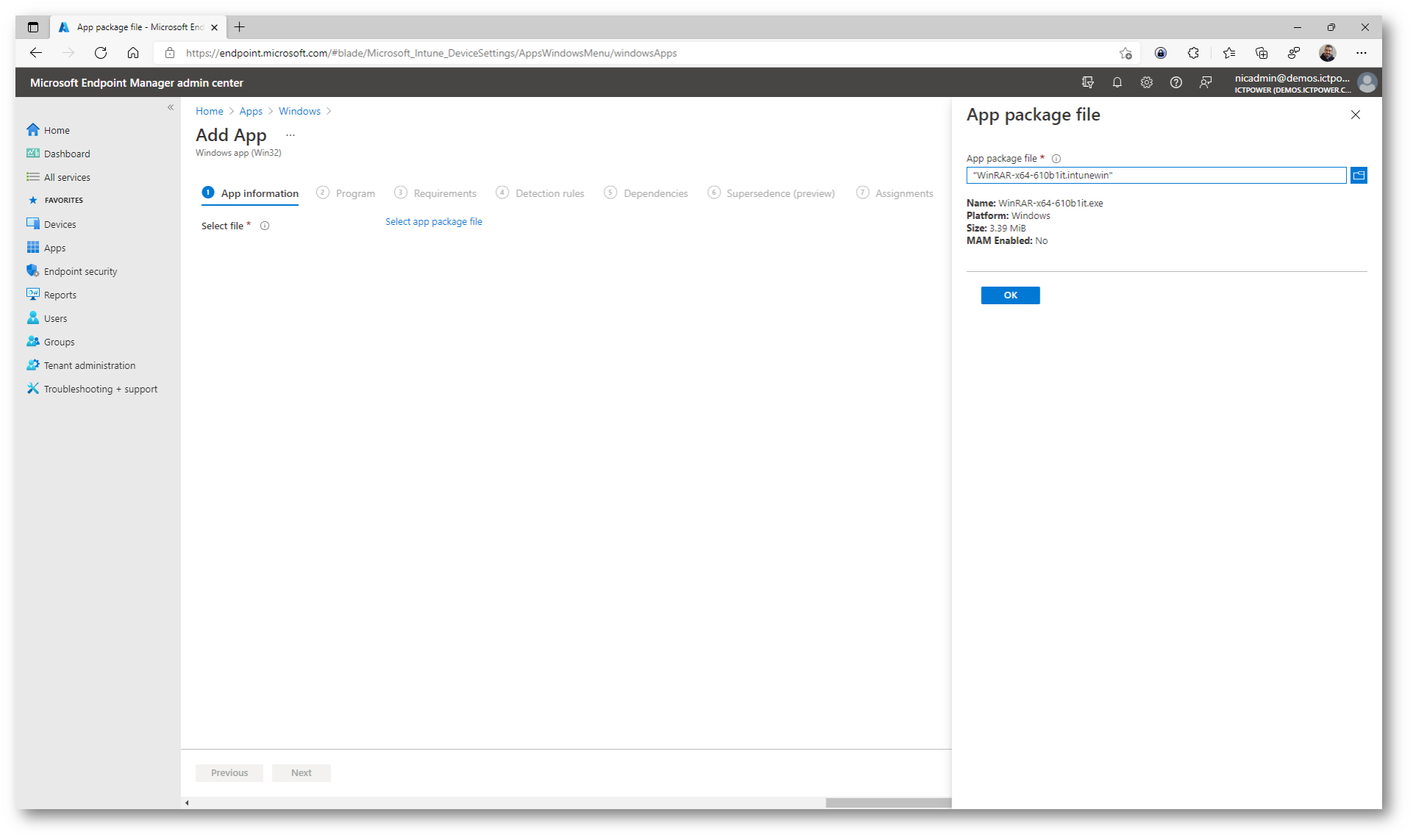This screenshot has width=1413, height=840.
Task: Click info icon next to App package file
Action: tap(1056, 159)
